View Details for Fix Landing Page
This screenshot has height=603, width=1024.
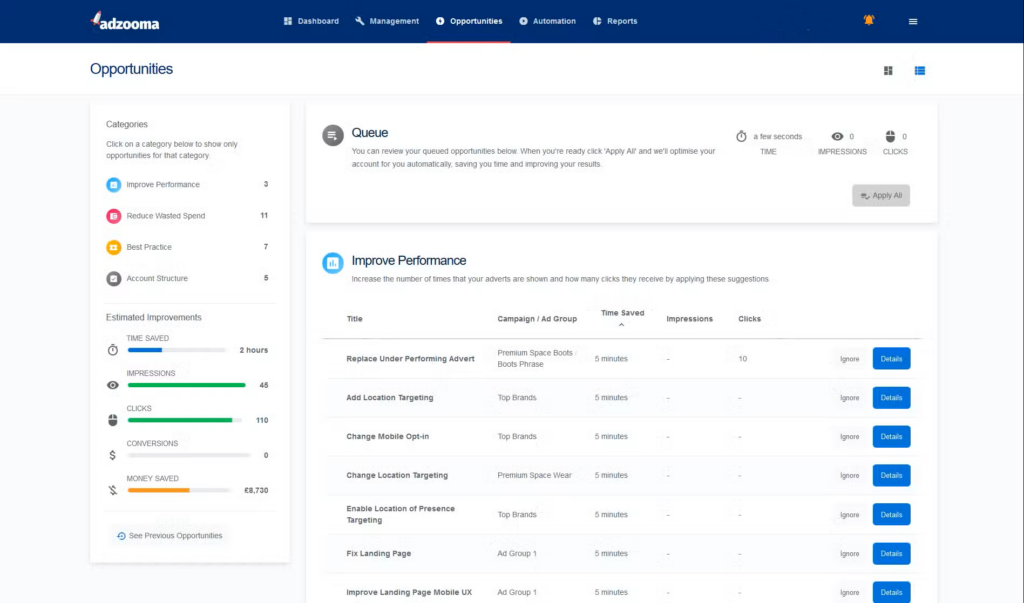(890, 553)
